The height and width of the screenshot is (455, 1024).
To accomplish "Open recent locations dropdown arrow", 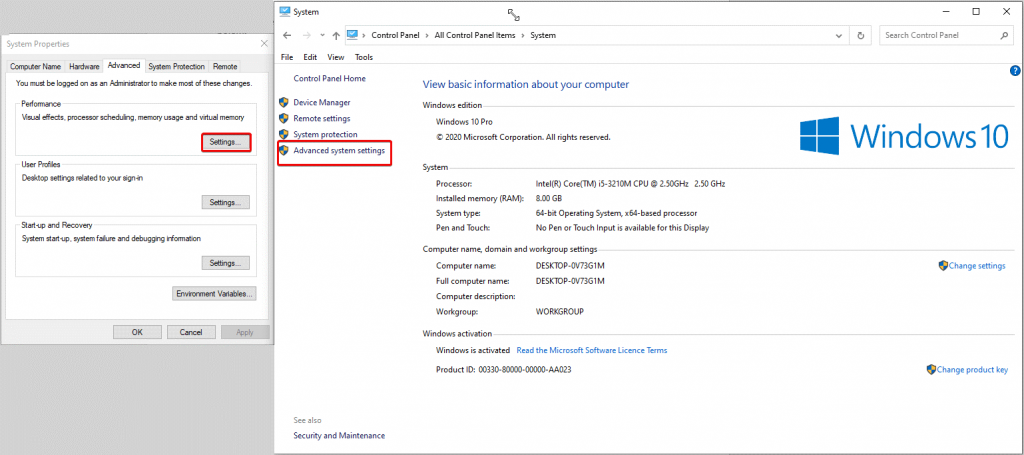I will tap(325, 35).
